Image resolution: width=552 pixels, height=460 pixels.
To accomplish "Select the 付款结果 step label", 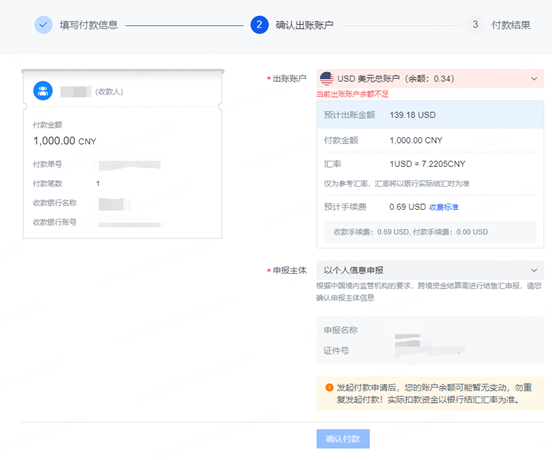I will coord(511,25).
